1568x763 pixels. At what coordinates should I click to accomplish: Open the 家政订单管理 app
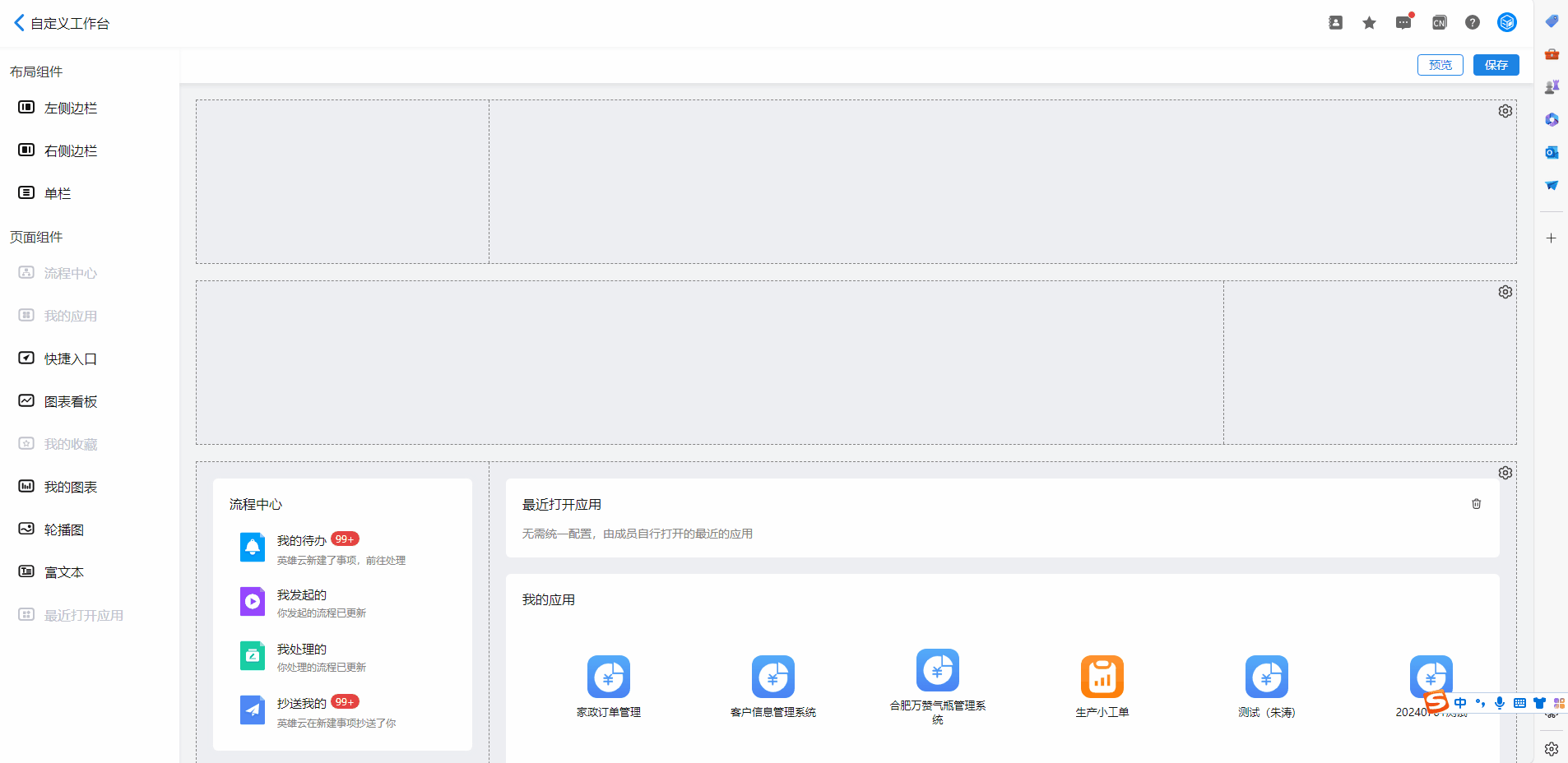(x=608, y=677)
